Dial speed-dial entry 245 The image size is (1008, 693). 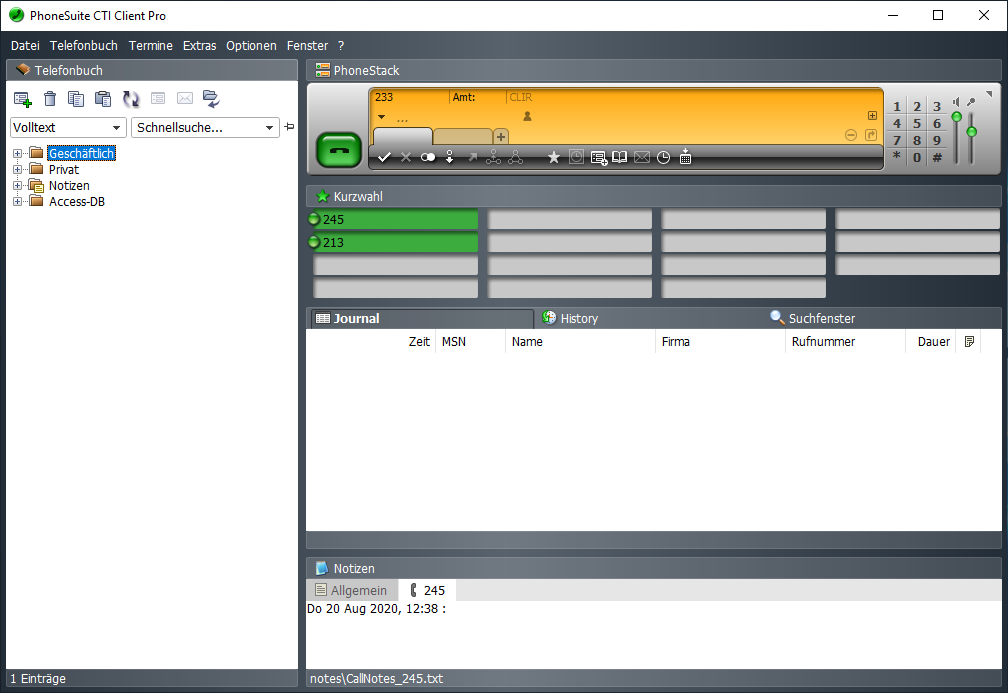click(396, 219)
